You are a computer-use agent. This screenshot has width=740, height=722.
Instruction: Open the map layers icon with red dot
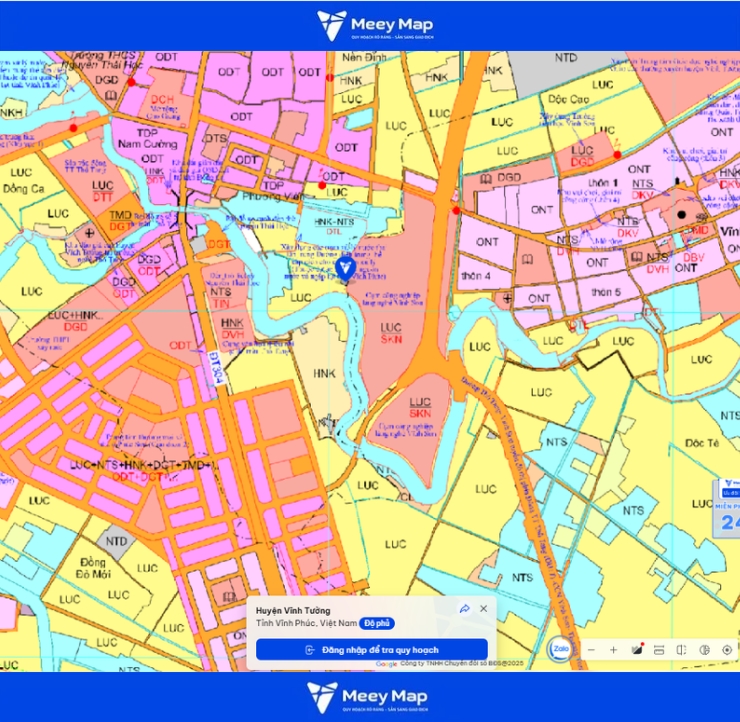point(637,650)
